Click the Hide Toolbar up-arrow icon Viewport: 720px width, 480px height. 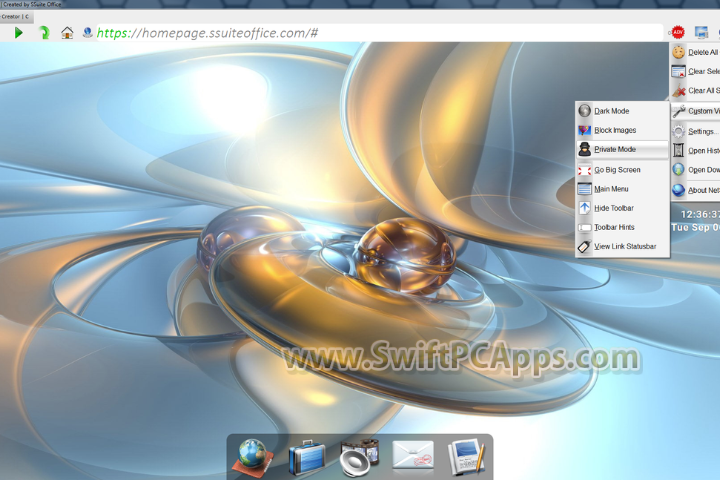(x=585, y=208)
